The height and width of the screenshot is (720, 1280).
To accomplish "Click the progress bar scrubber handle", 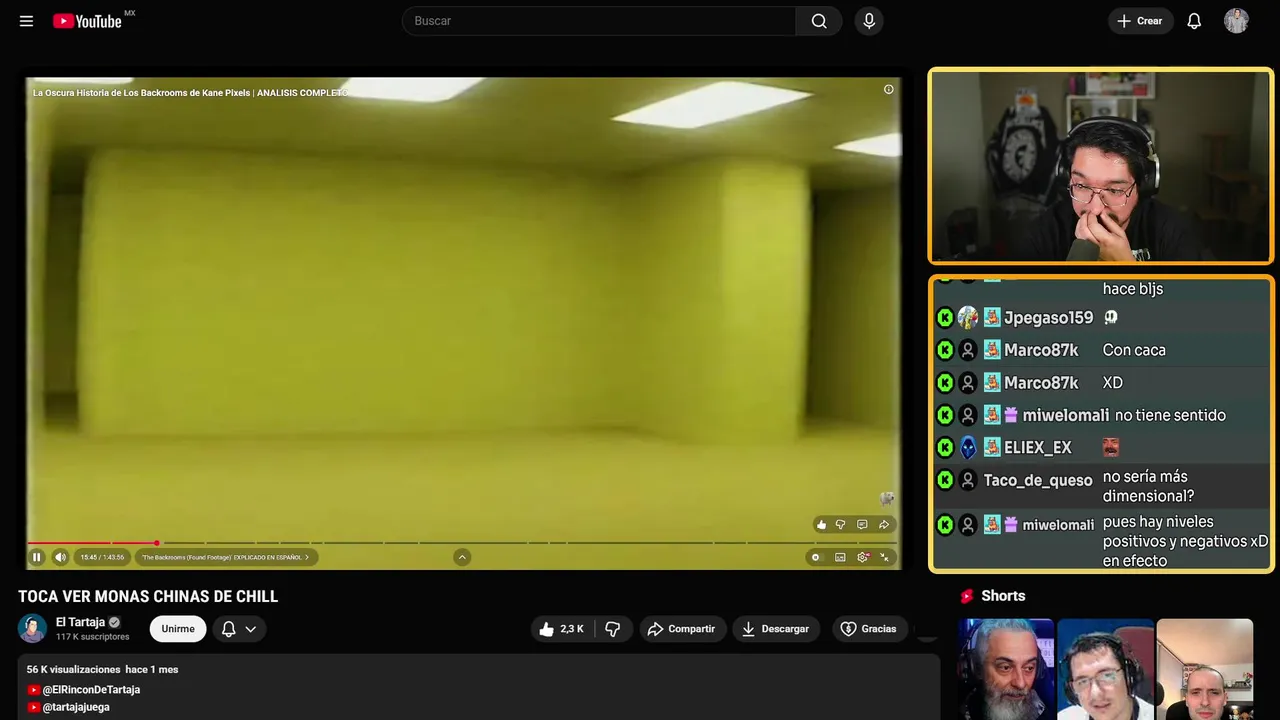I will [157, 543].
